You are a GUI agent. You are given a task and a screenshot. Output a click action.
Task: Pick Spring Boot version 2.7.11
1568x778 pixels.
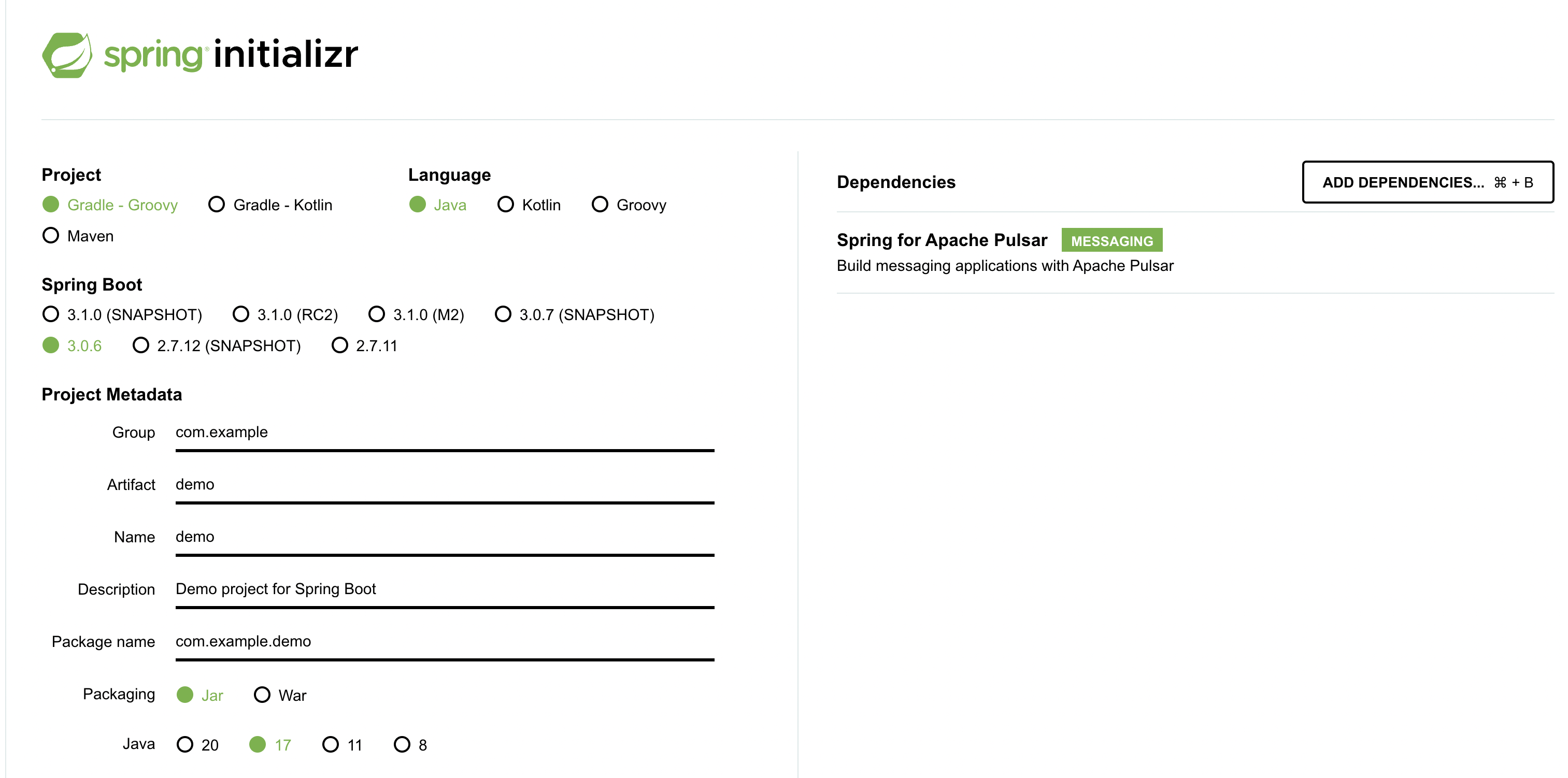click(x=339, y=345)
